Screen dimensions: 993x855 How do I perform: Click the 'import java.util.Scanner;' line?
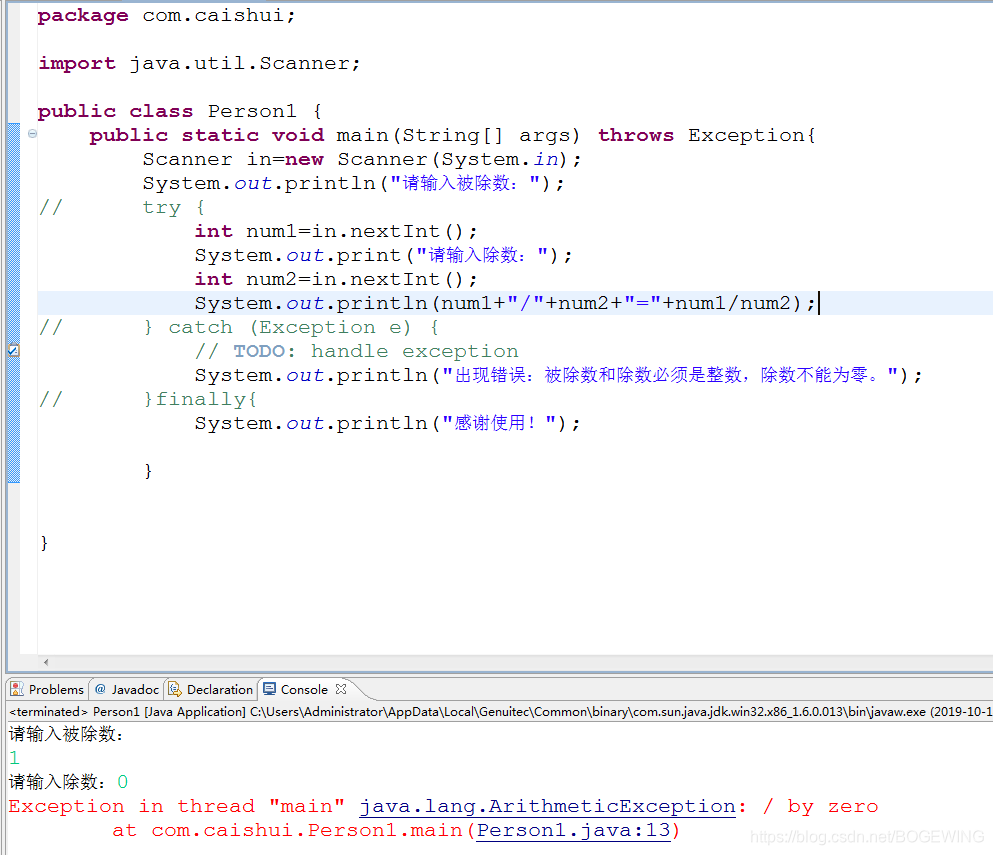click(199, 63)
